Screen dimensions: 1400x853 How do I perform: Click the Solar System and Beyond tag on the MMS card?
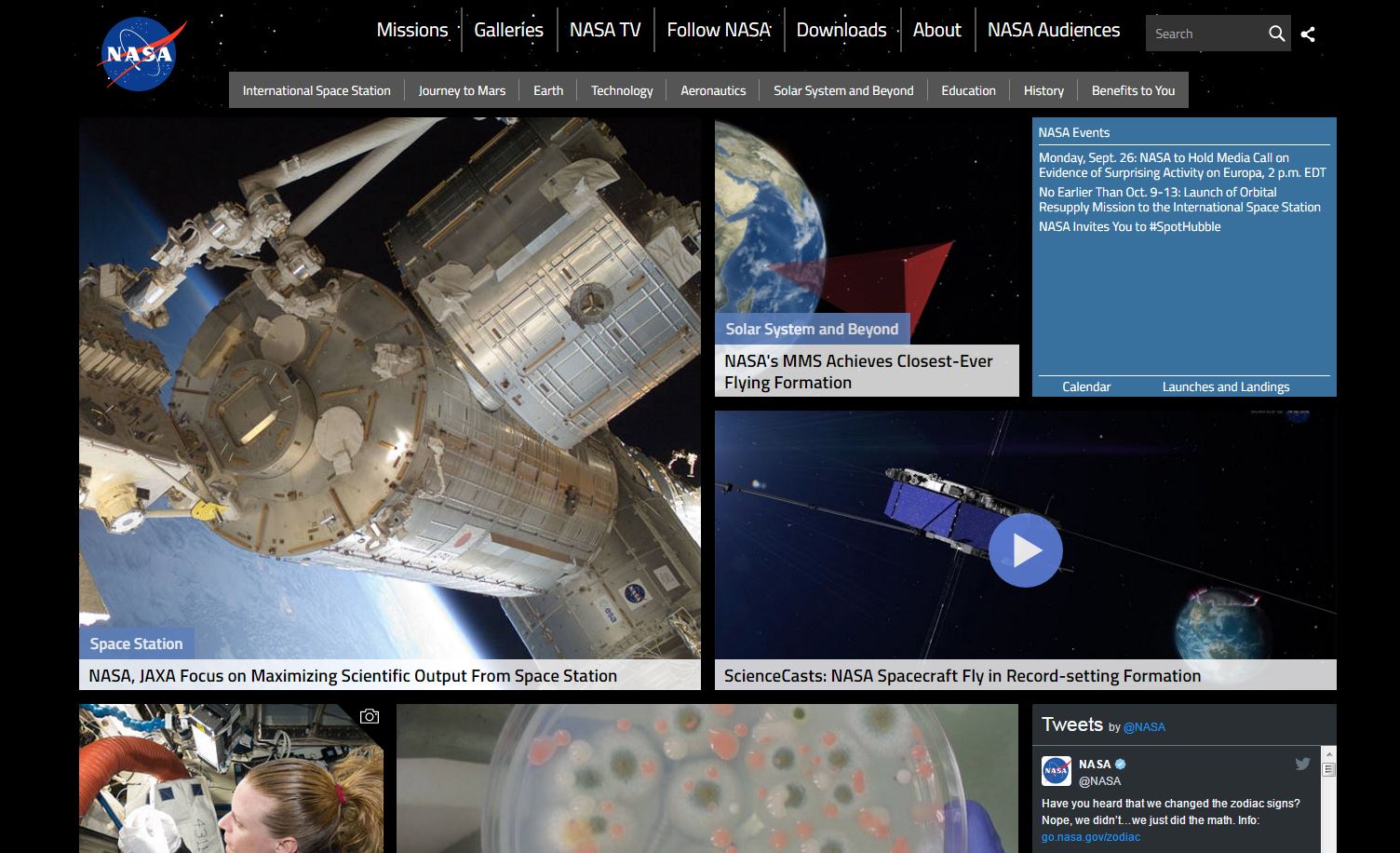coord(812,329)
